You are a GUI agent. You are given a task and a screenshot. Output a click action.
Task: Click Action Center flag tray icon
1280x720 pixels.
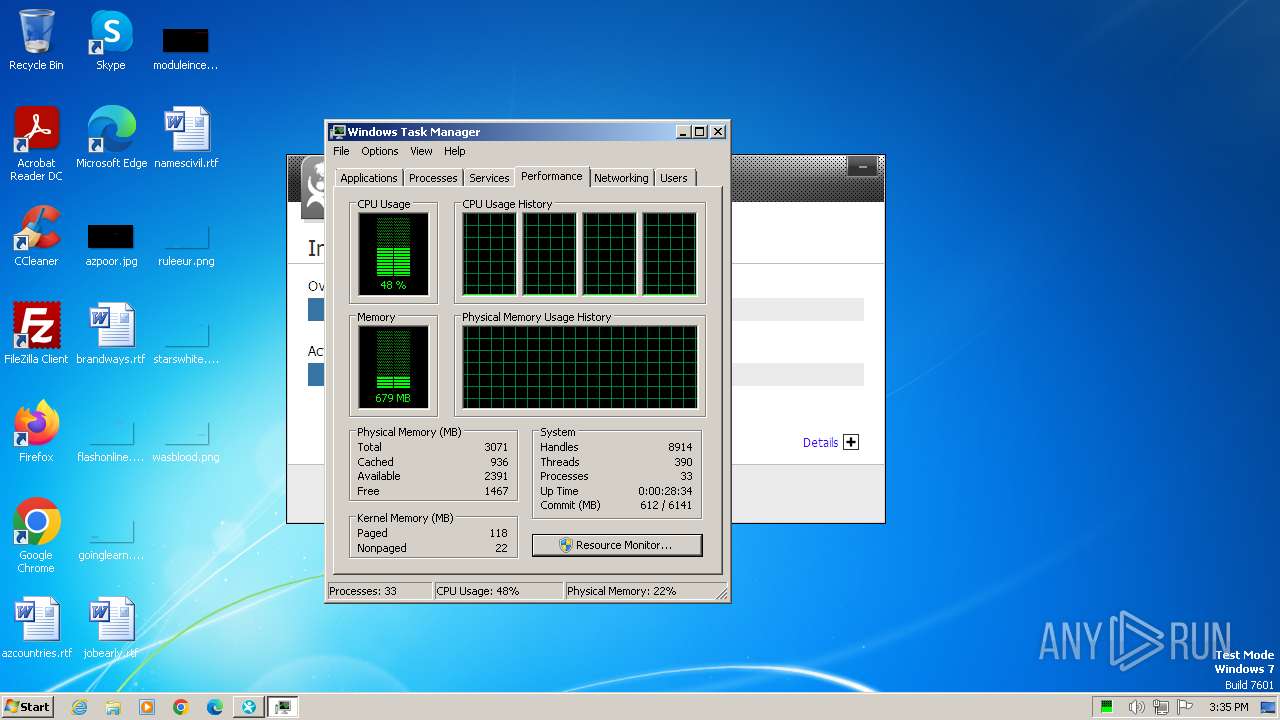pos(1184,707)
